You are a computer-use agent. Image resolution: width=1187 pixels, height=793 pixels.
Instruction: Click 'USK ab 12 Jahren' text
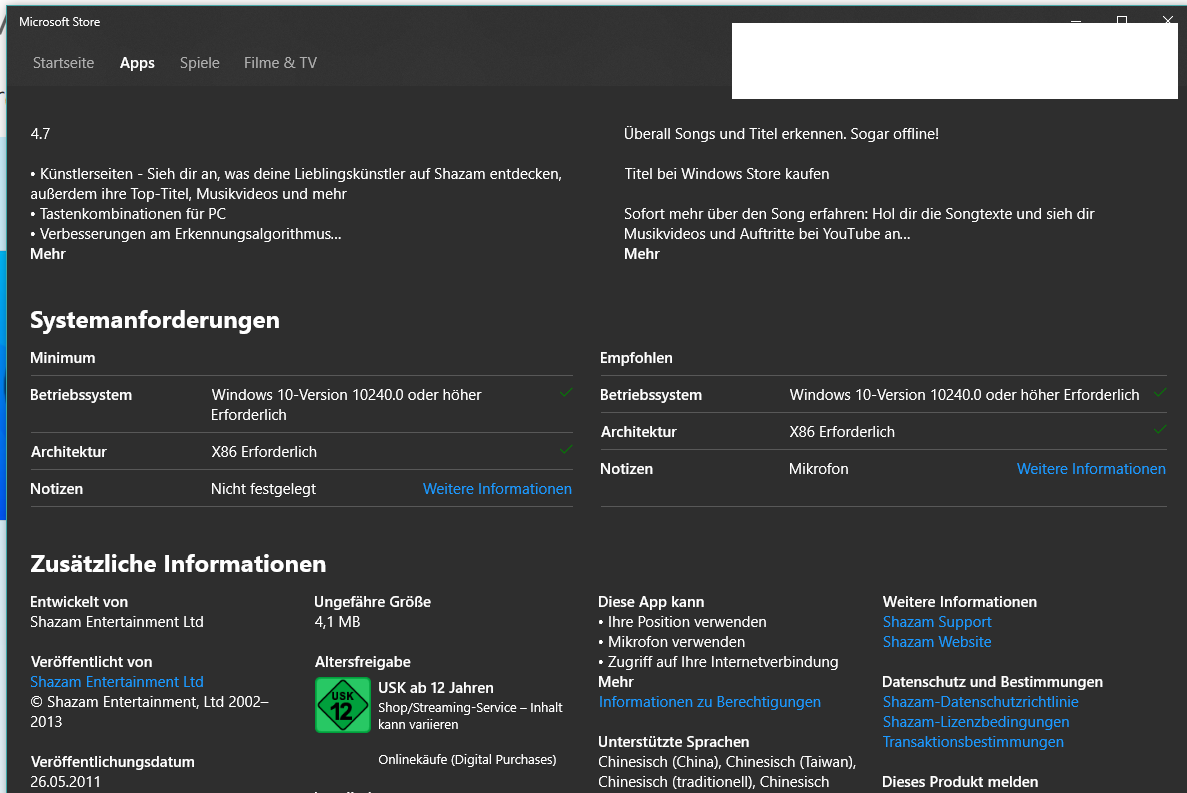(436, 688)
